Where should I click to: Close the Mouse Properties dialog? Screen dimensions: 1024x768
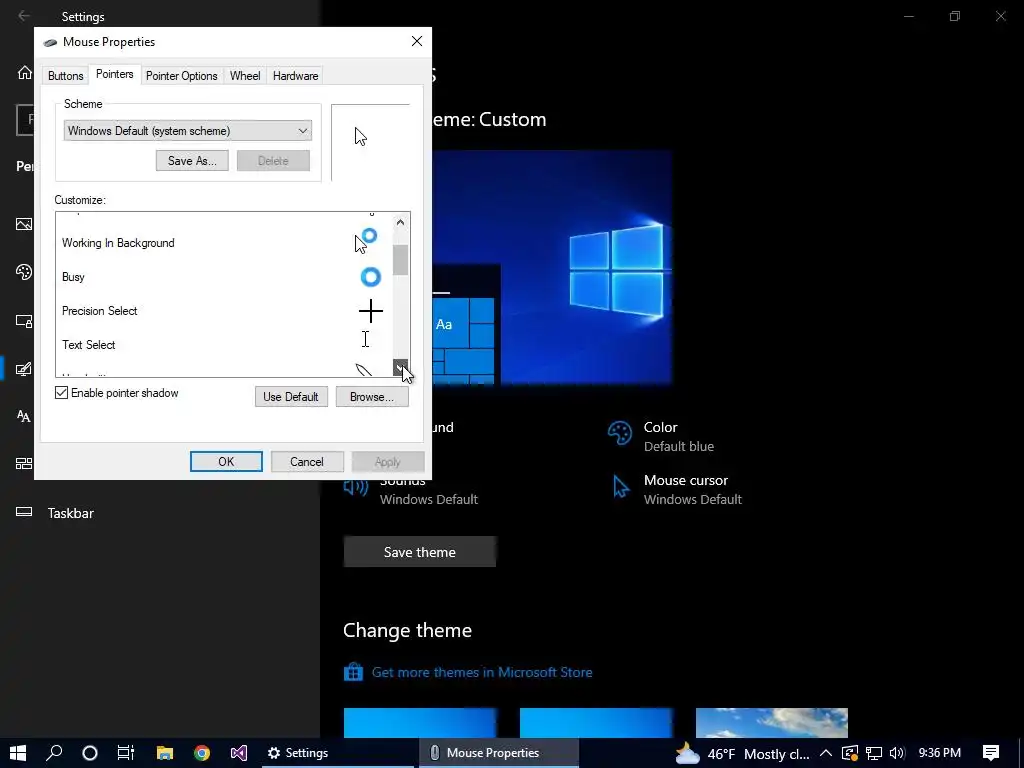coord(417,41)
